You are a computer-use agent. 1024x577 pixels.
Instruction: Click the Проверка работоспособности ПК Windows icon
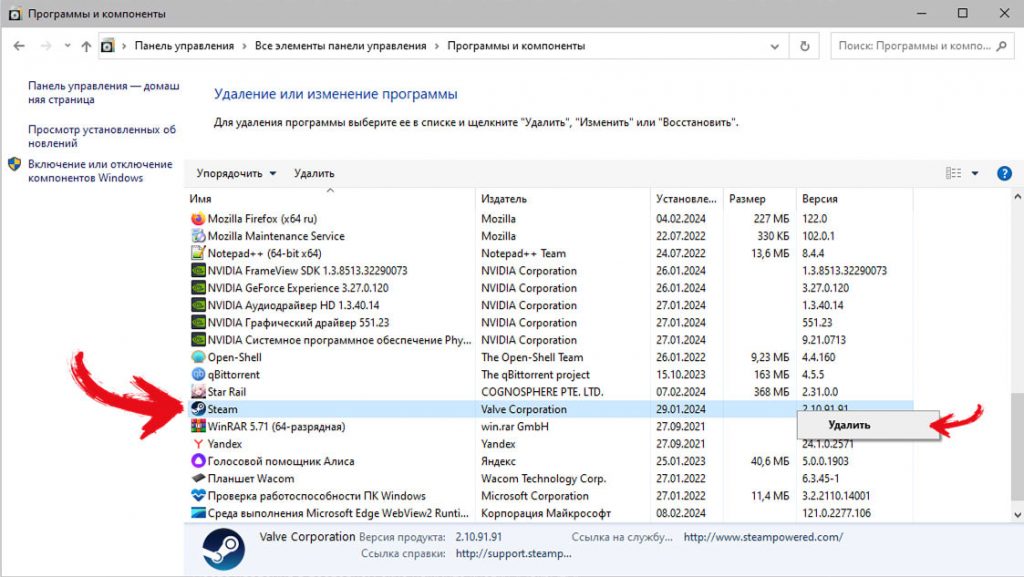tap(198, 495)
